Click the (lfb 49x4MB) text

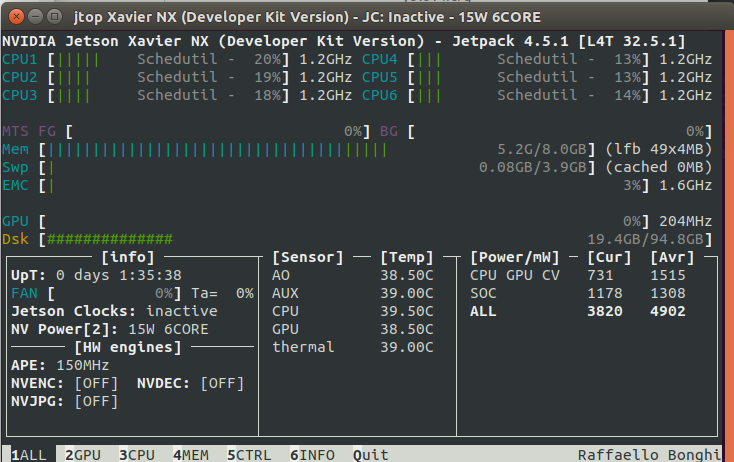(659, 149)
